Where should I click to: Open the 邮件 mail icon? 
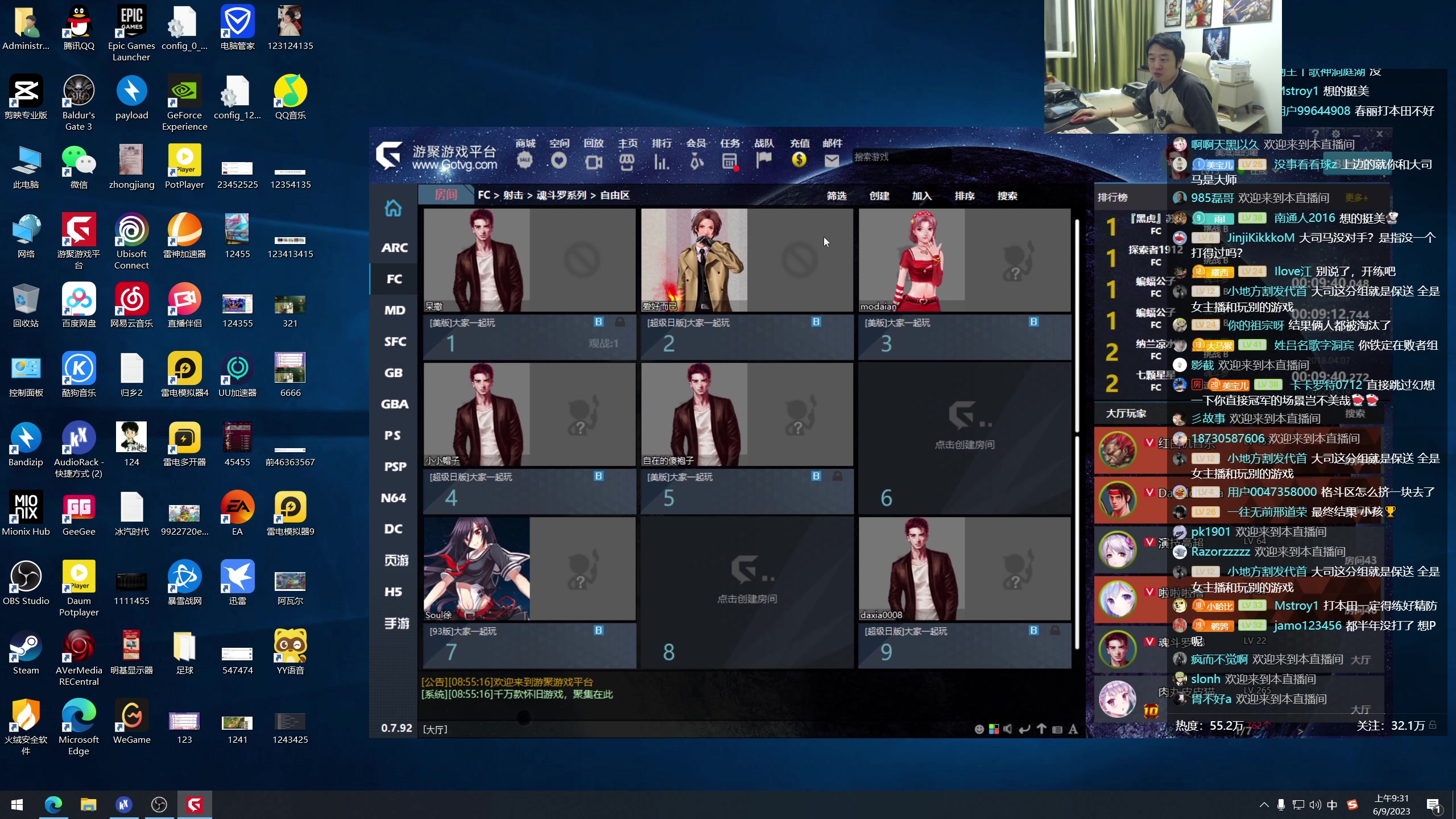[x=832, y=154]
